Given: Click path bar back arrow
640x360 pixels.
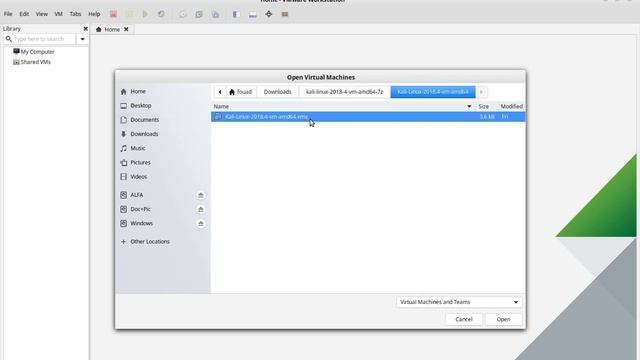Looking at the screenshot, I should [x=220, y=92].
